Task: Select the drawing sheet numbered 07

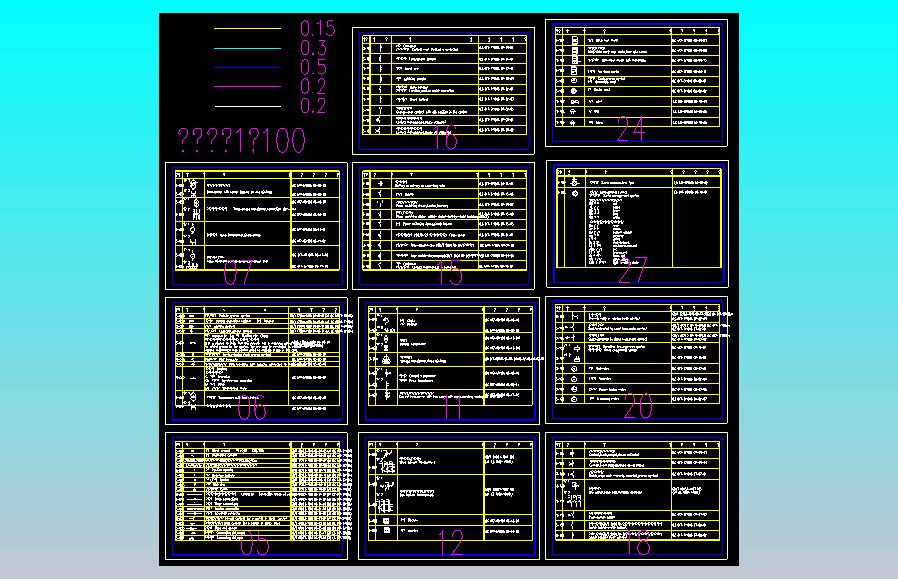Action: 256,226
